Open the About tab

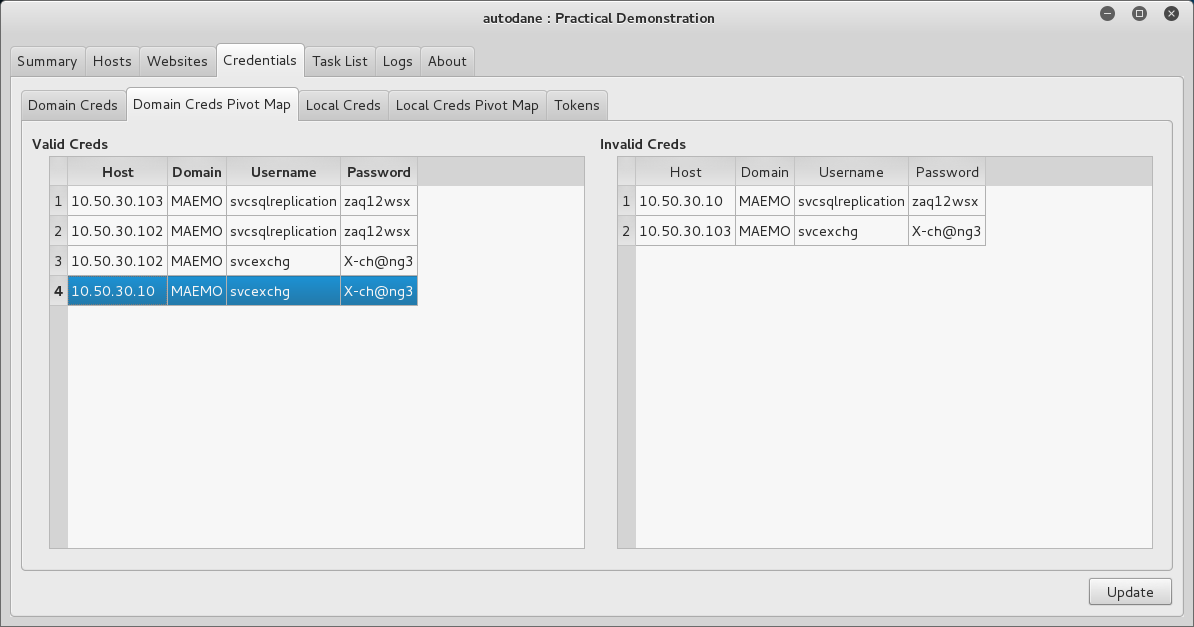pos(447,61)
